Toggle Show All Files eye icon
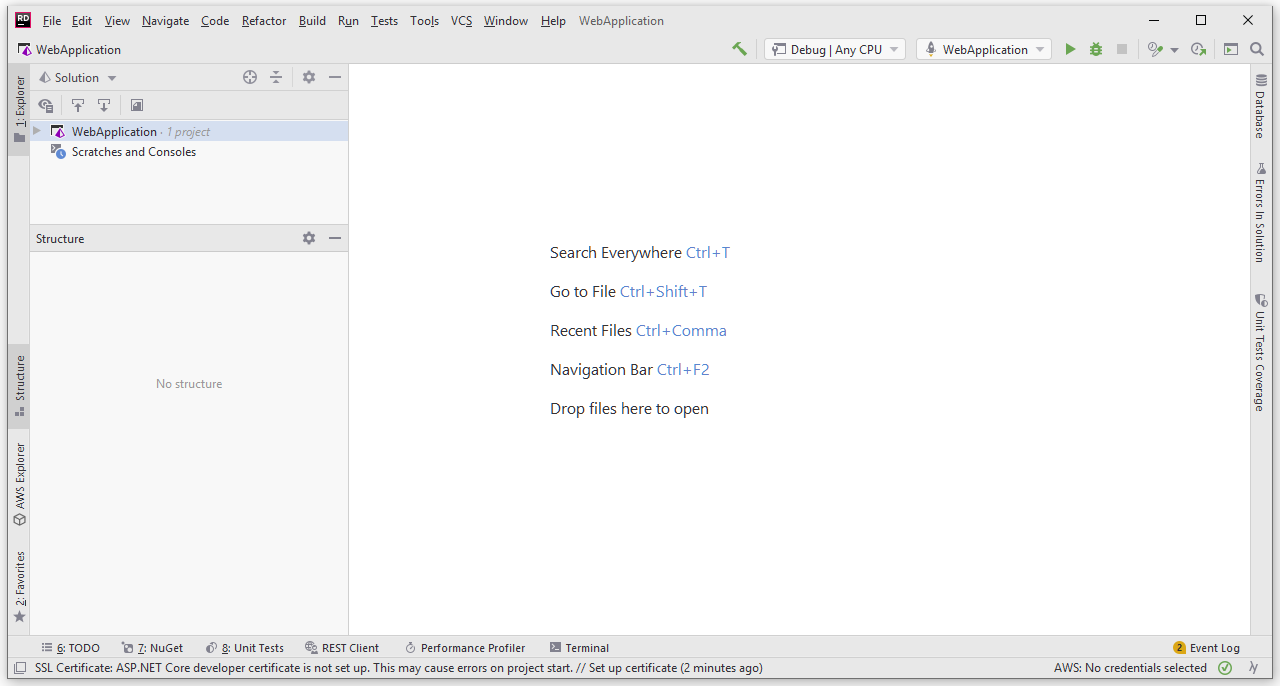Image resolution: width=1280 pixels, height=686 pixels. 45,105
